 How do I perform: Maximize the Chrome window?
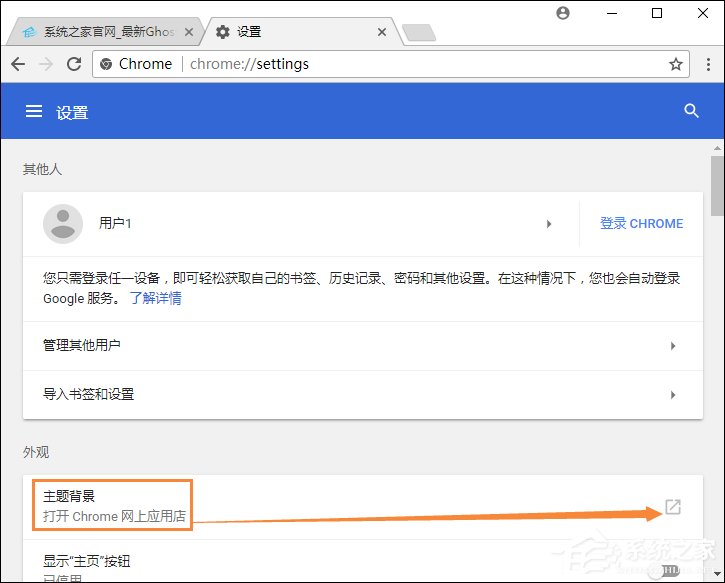[x=657, y=13]
